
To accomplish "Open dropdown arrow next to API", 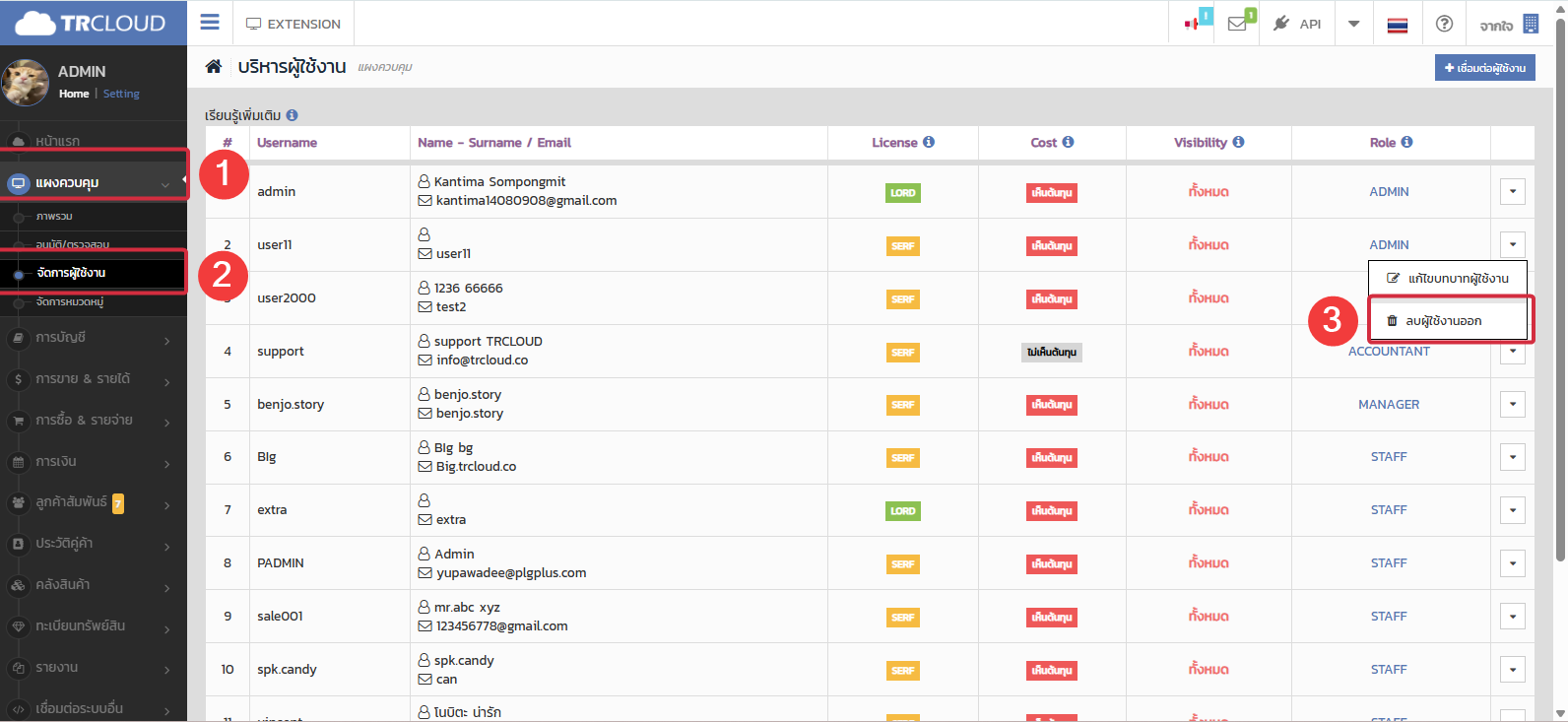I will tap(1354, 24).
